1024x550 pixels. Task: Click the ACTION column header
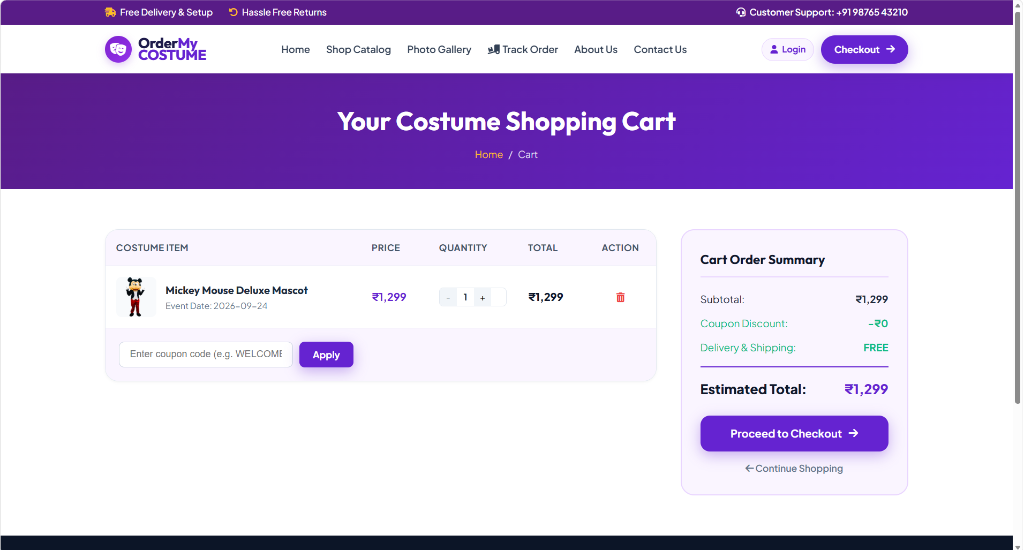pos(620,248)
